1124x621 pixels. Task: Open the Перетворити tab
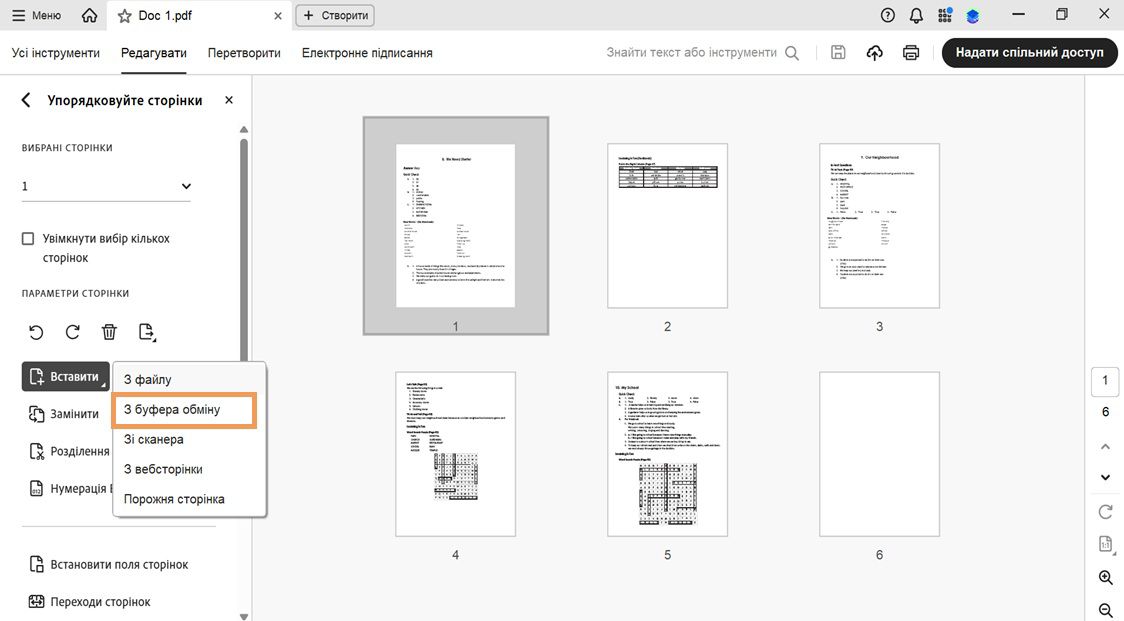(244, 53)
